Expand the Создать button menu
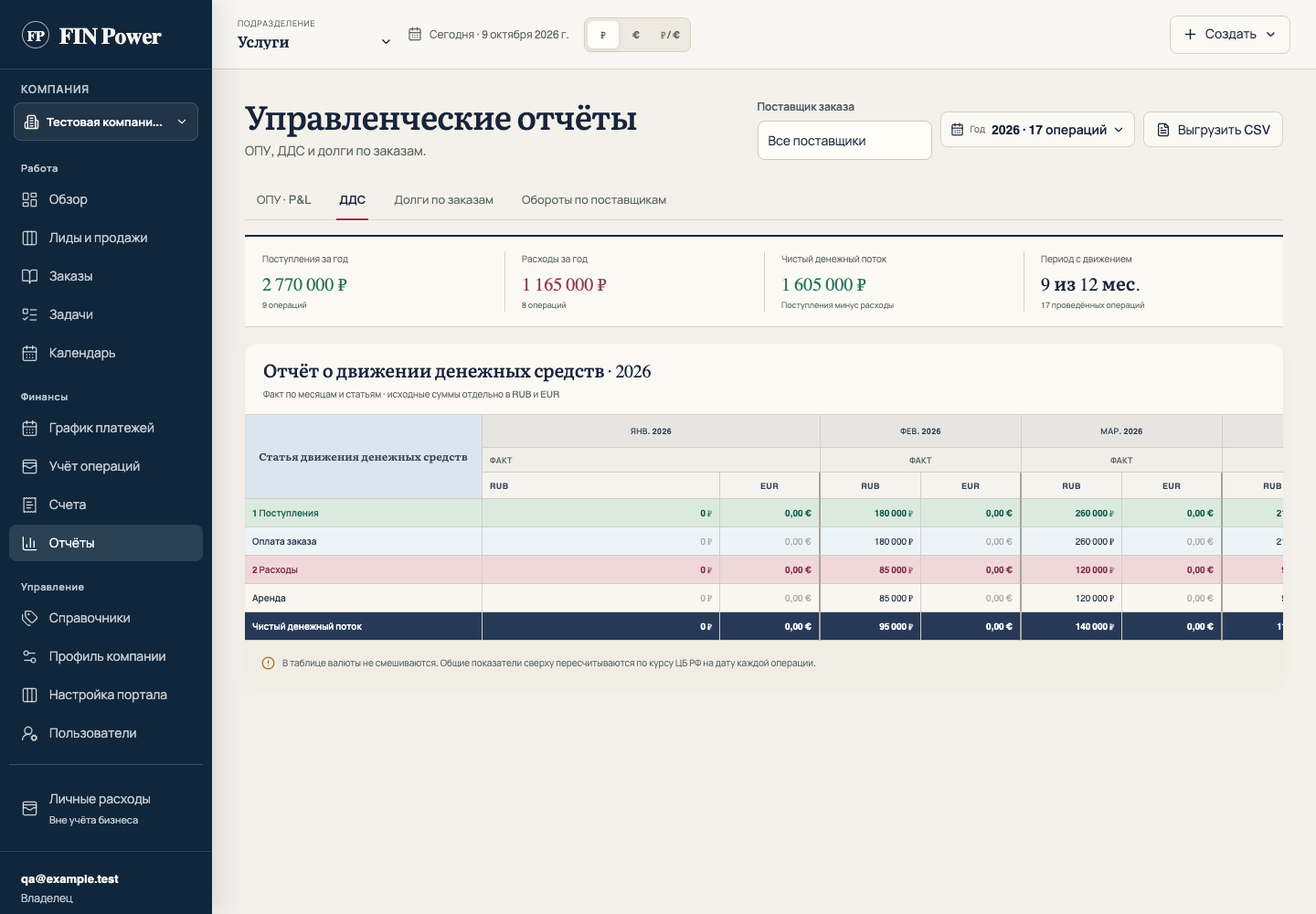 (1230, 35)
